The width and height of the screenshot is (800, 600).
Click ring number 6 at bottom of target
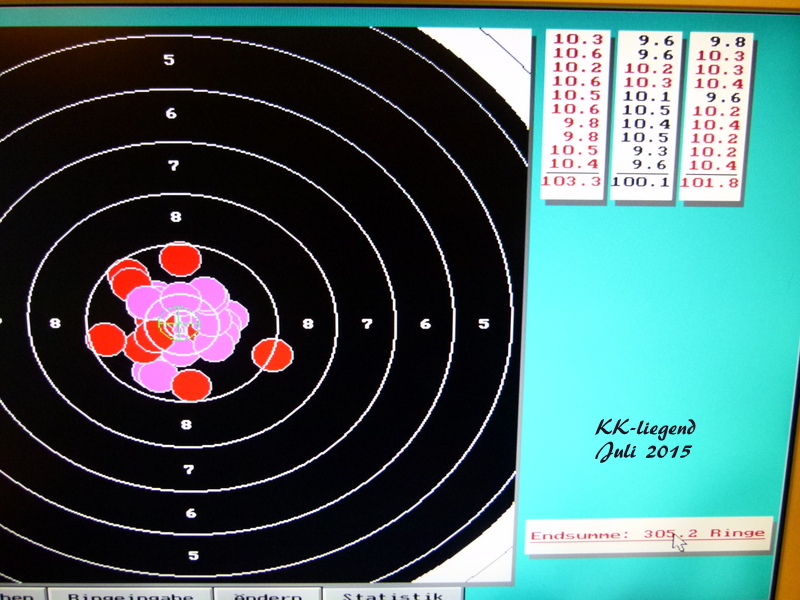[191, 512]
